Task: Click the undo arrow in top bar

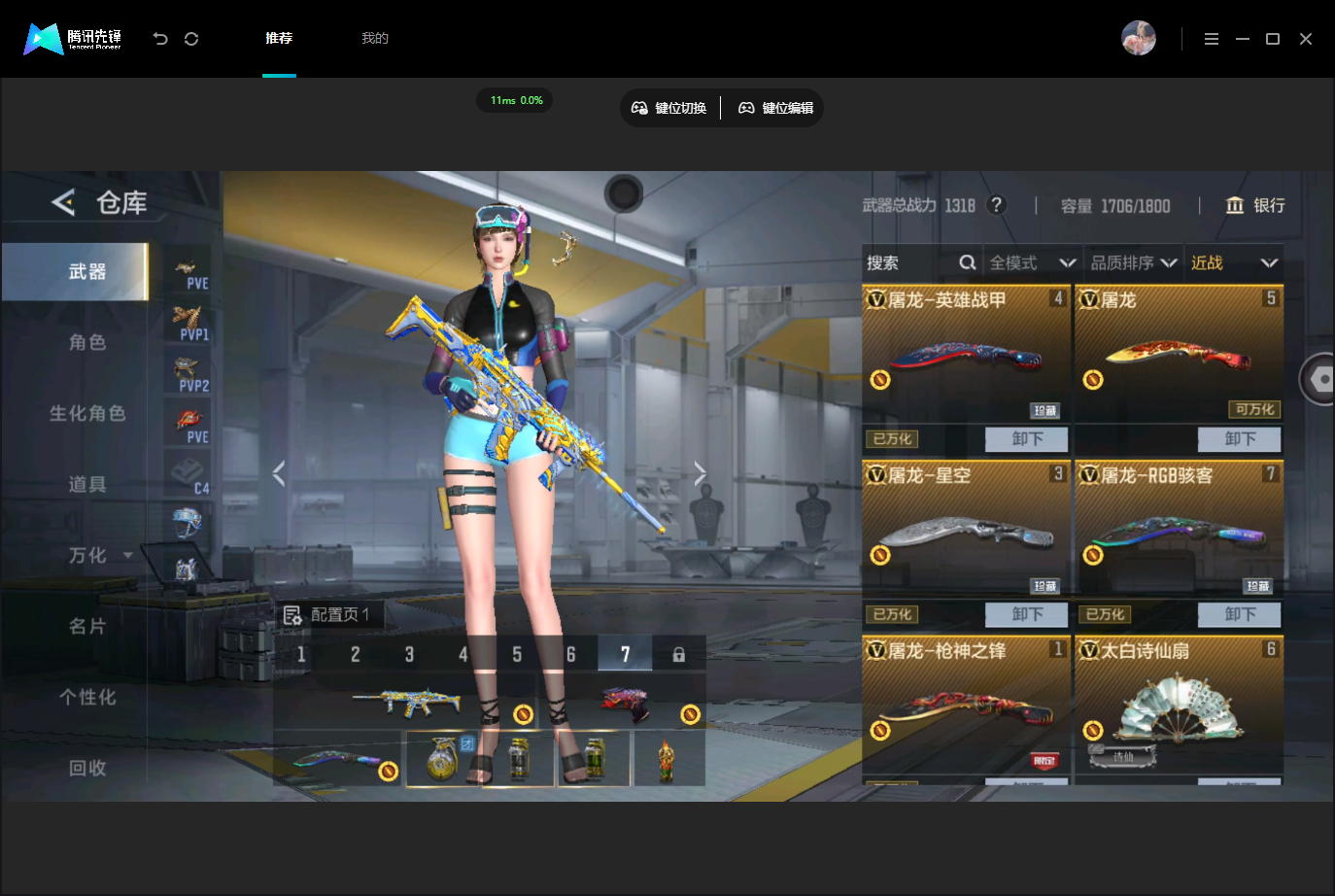Action: tap(160, 39)
